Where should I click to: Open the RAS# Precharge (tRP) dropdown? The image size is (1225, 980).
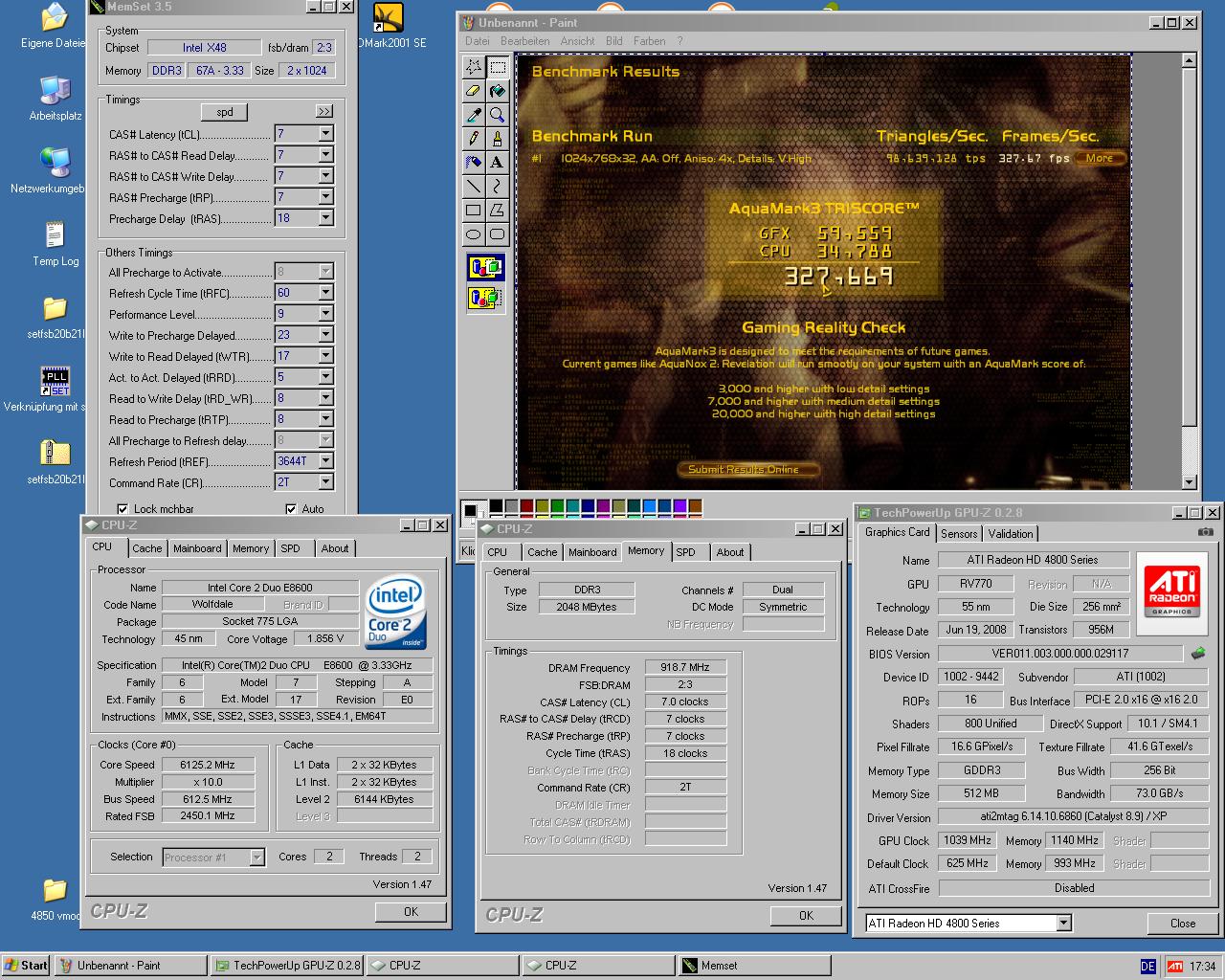coord(325,197)
